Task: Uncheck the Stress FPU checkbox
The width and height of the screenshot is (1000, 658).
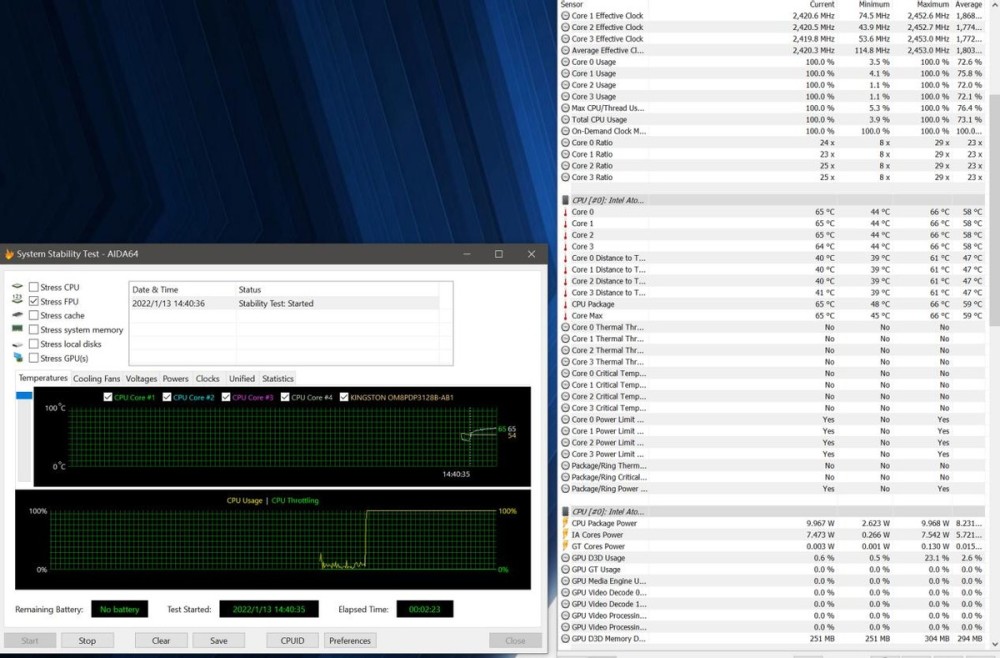Action: click(x=34, y=301)
